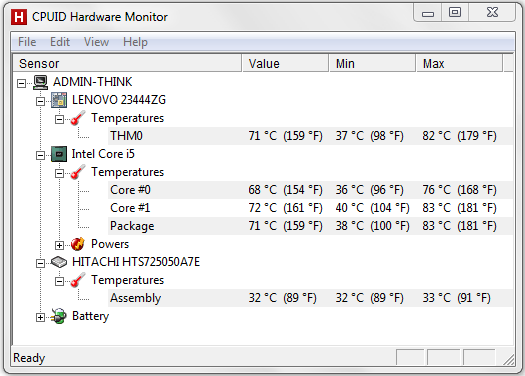Click thermometer icon under LENOVO 23444ZG

(78, 118)
